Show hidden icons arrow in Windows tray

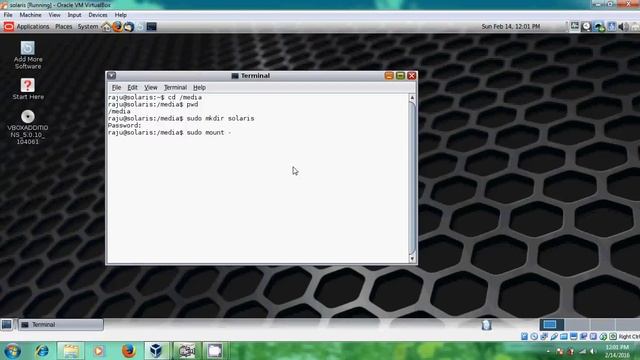pos(548,351)
